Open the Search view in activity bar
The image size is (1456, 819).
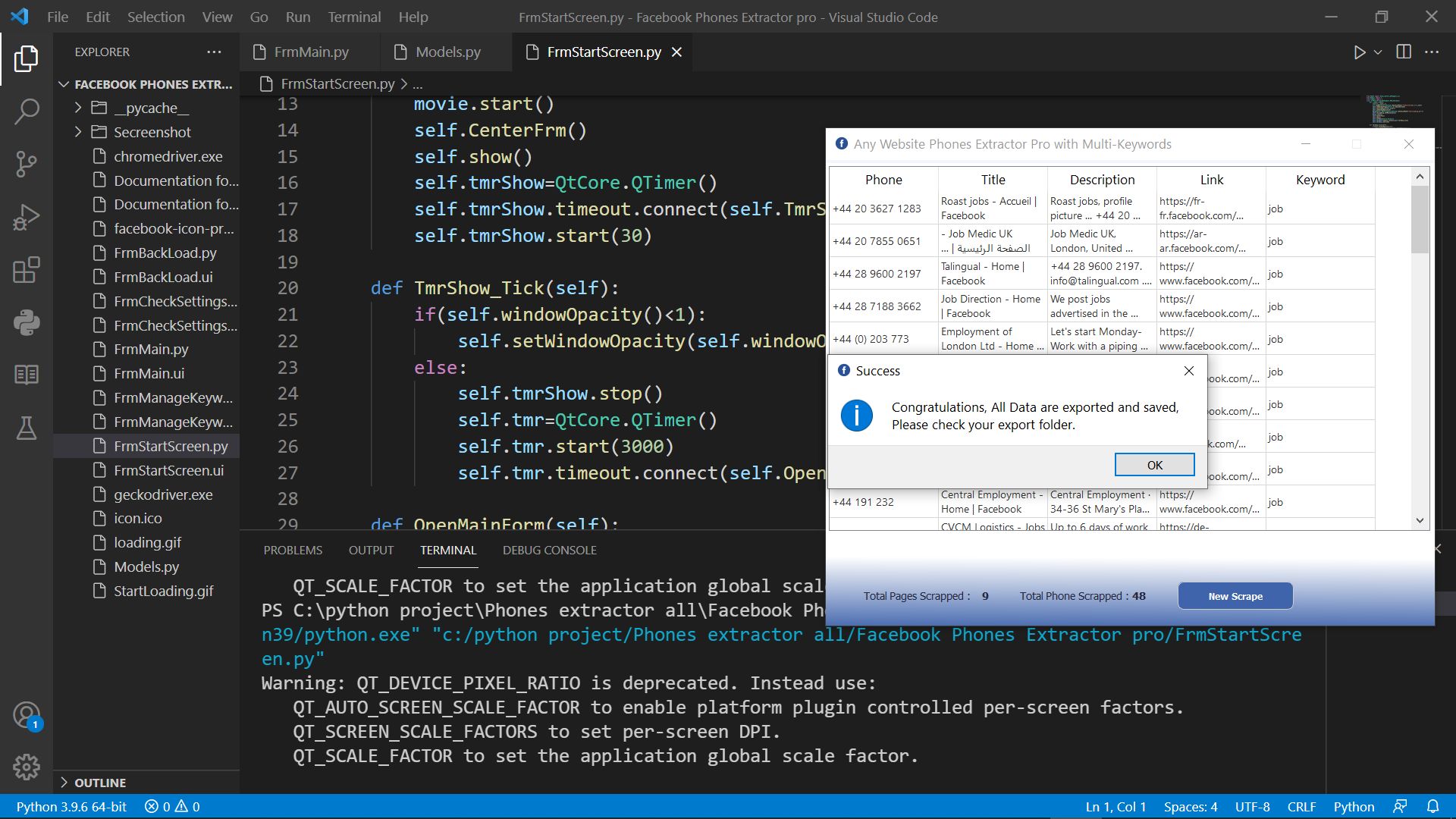[x=27, y=111]
